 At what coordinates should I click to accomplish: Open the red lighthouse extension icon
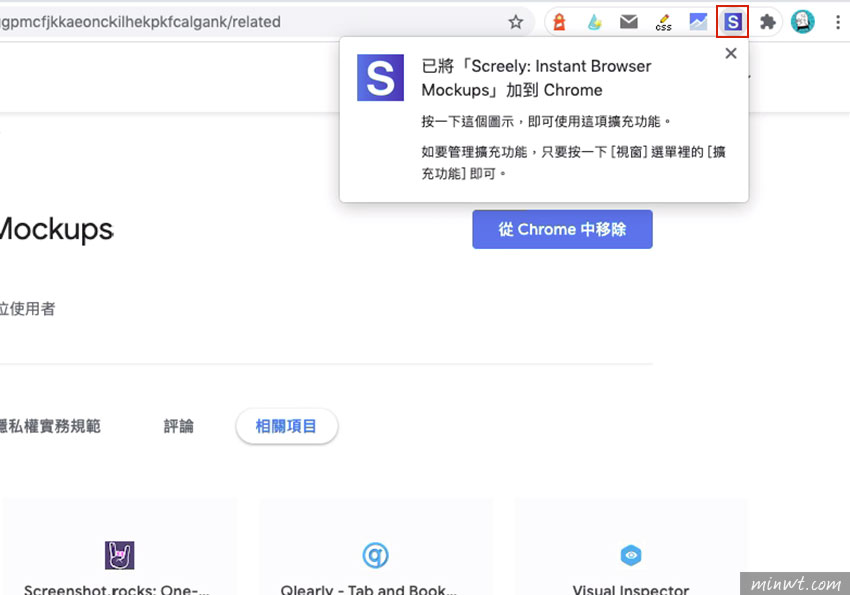tap(559, 22)
